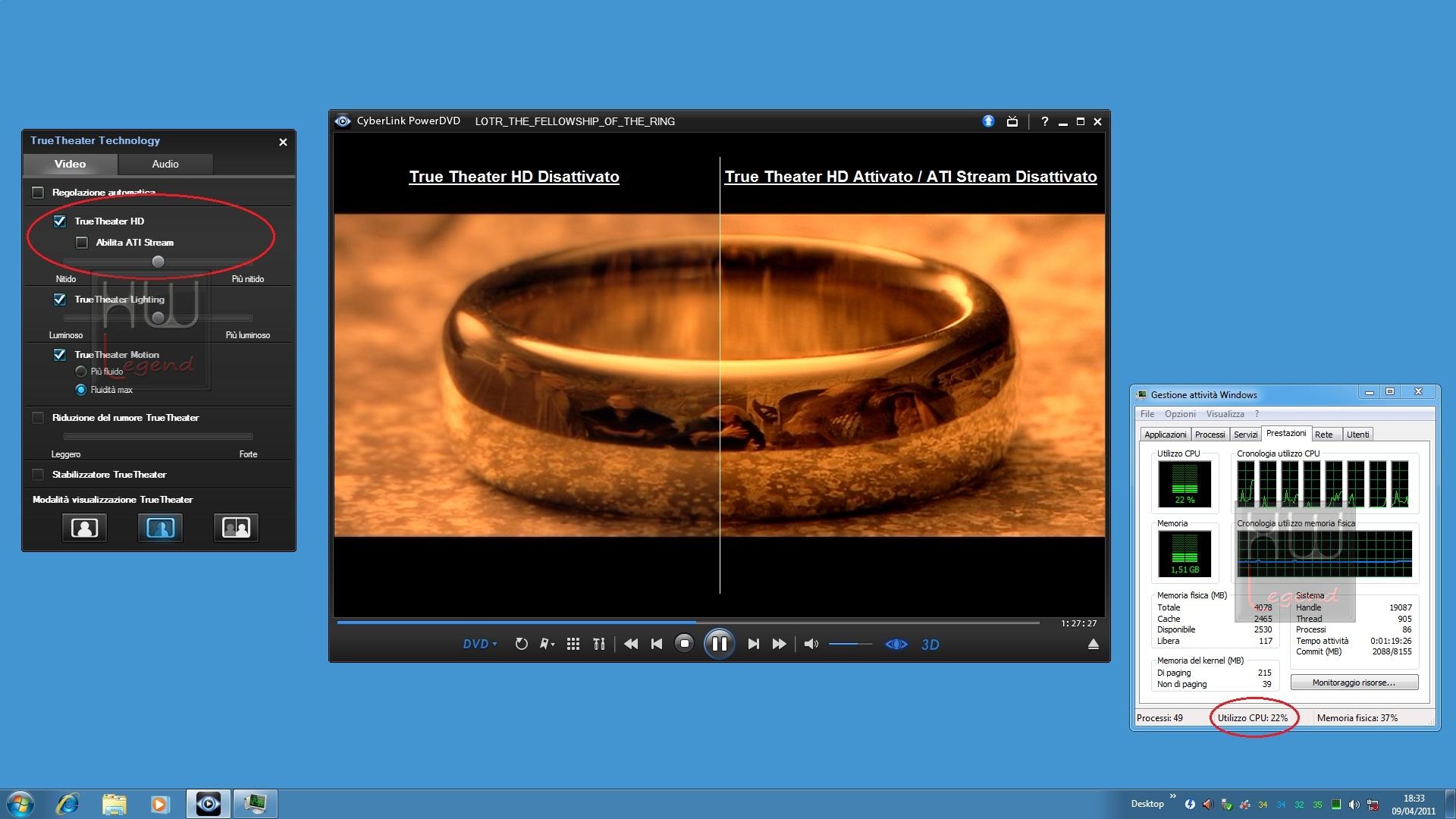
Task: Pause playback in PowerDVD
Action: [719, 644]
